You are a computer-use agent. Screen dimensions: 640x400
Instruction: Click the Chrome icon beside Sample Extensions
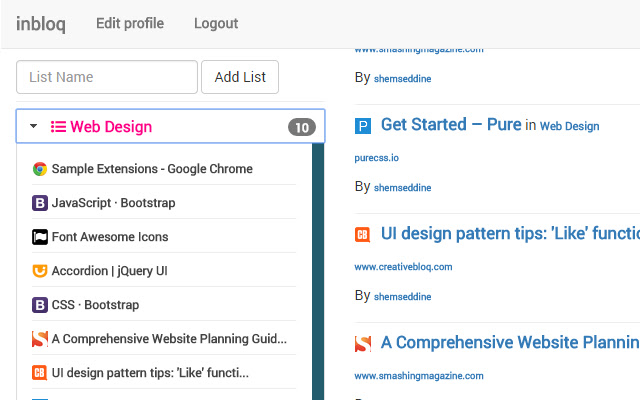point(40,169)
